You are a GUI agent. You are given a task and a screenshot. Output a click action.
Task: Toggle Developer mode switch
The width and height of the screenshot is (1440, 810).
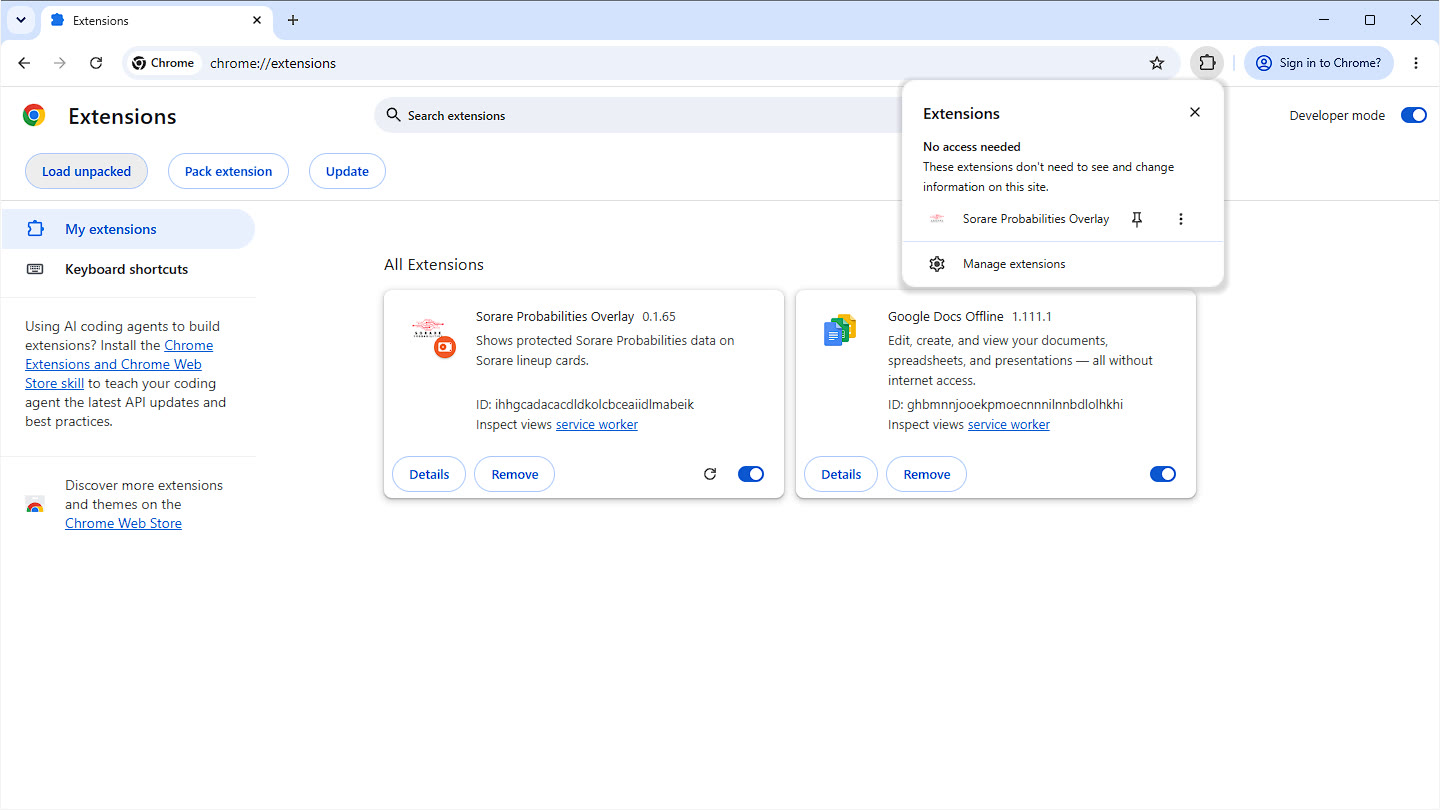[x=1414, y=115]
